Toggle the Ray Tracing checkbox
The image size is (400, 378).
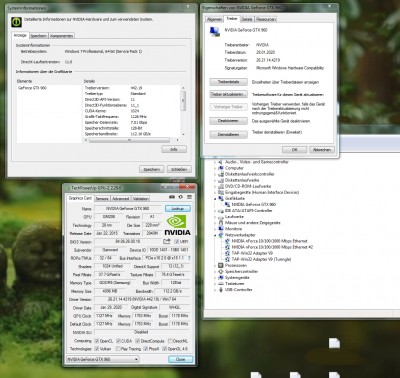pyautogui.click(x=118, y=349)
